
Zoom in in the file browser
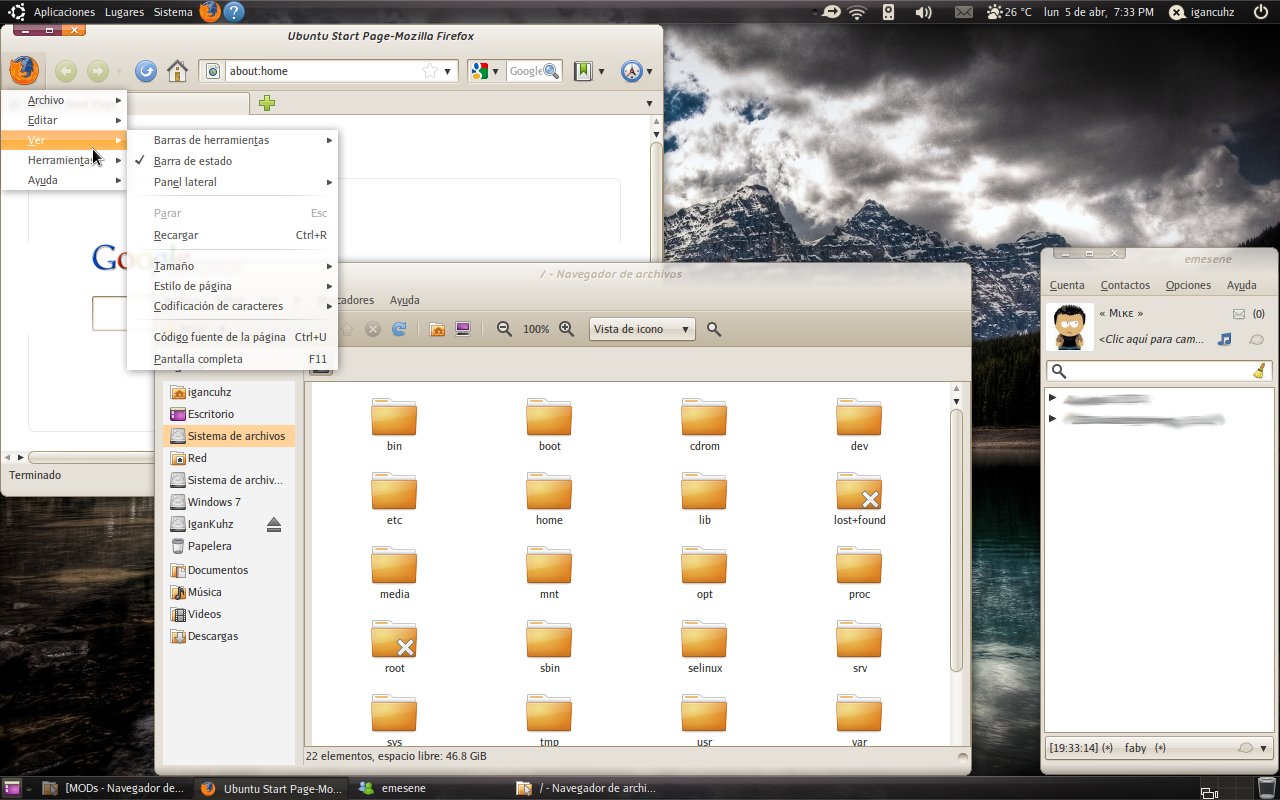coord(566,329)
